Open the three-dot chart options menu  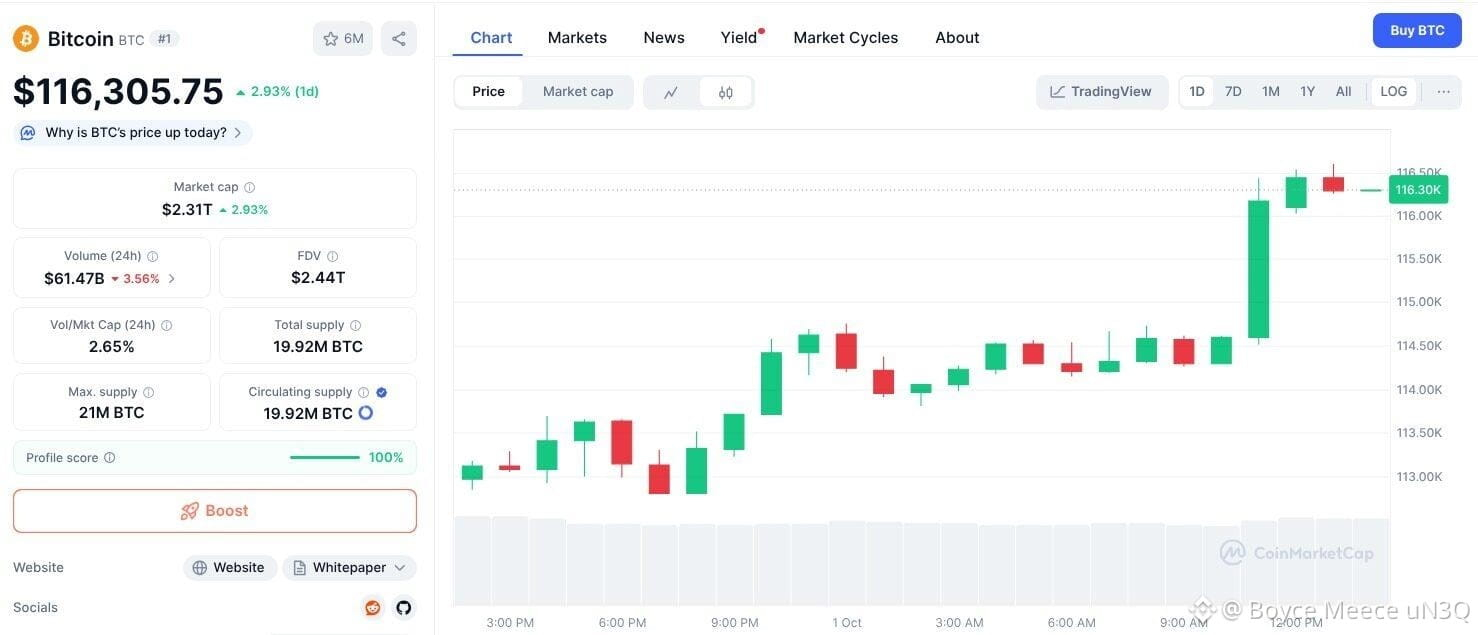[1443, 92]
